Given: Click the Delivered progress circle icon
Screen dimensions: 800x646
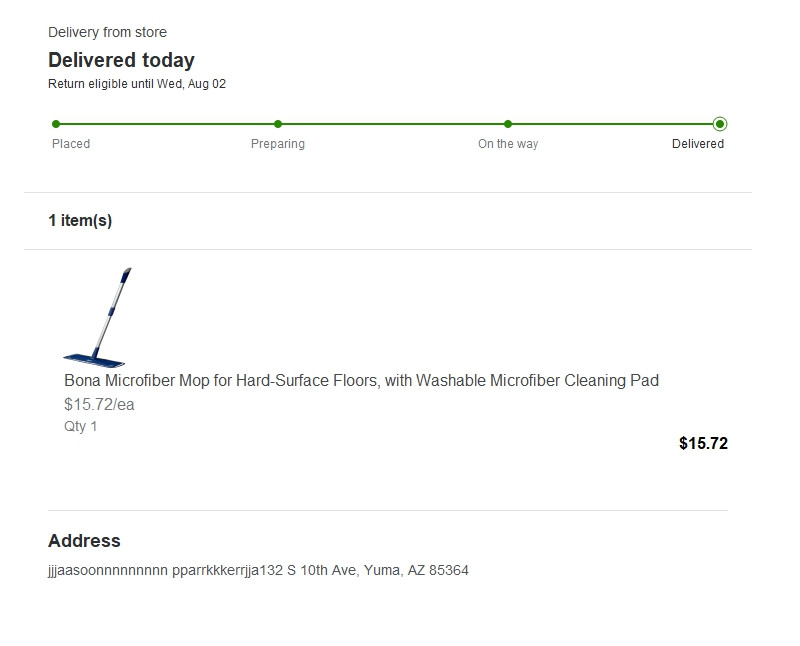Looking at the screenshot, I should tap(720, 124).
